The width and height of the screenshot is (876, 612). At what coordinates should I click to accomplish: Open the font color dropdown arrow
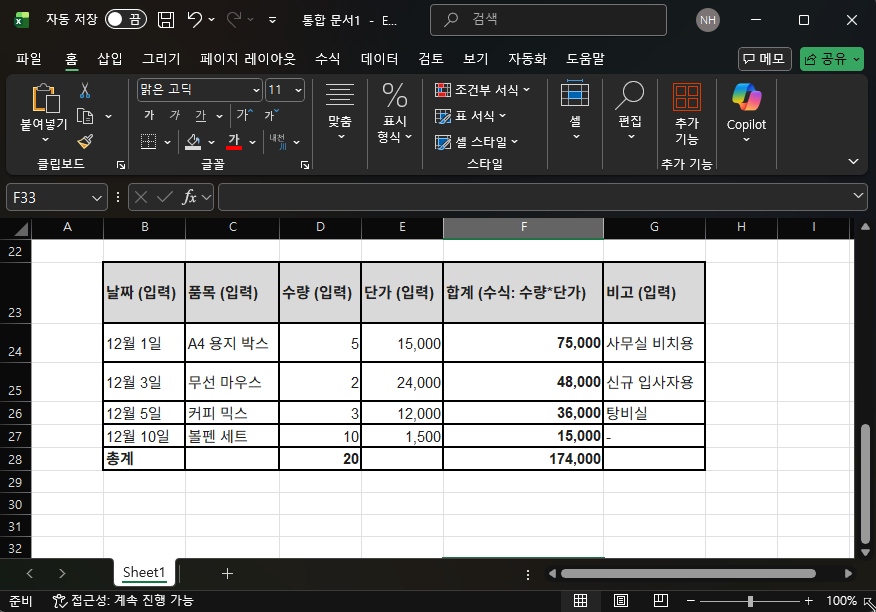(254, 141)
